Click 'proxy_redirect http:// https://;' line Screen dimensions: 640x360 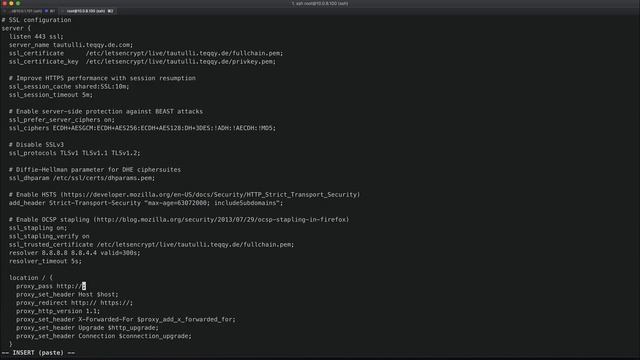click(74, 303)
